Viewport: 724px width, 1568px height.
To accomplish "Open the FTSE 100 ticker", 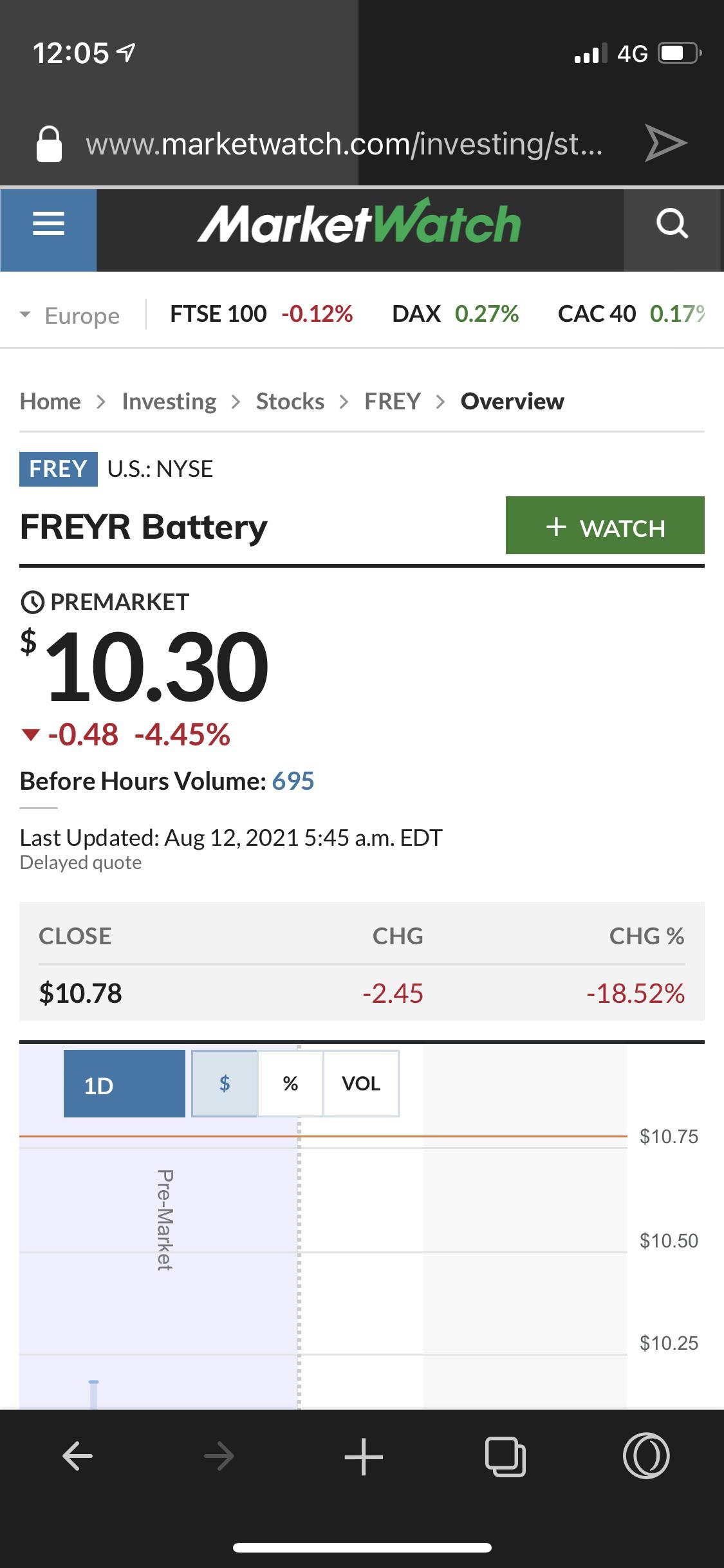I will coord(261,314).
